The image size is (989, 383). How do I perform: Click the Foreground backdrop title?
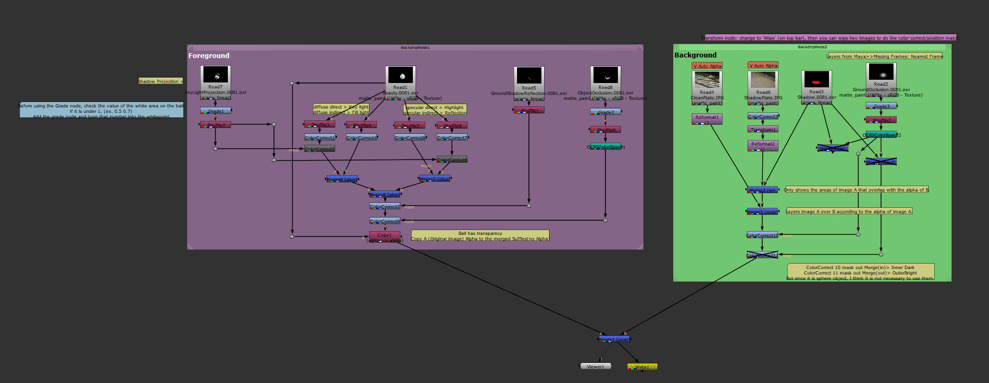tap(209, 56)
